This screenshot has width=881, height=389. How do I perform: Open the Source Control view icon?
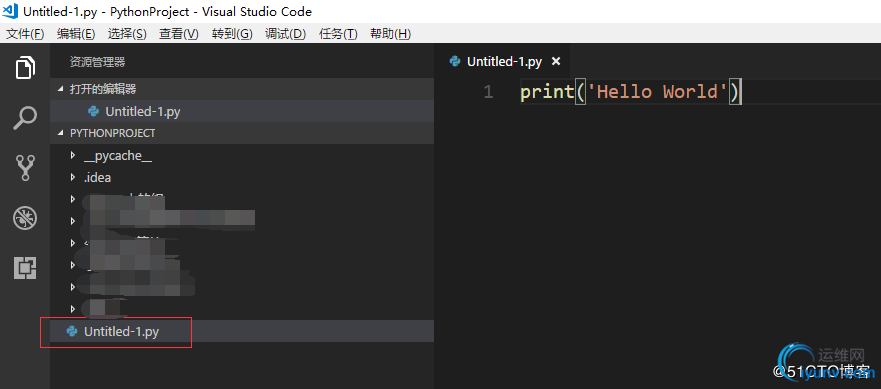25,168
